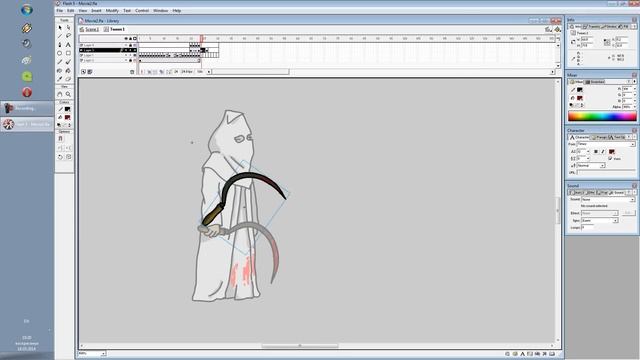Select the Subselect tool
The image size is (640, 360).
(68, 27)
